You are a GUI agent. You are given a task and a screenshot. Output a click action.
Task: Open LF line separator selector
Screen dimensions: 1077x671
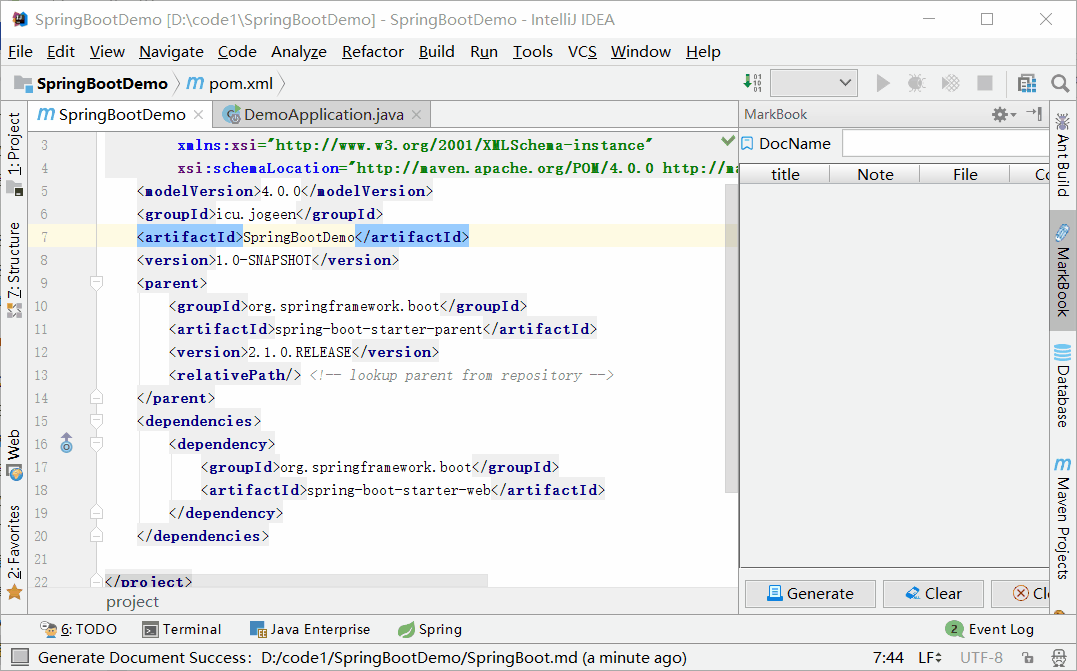[930, 657]
